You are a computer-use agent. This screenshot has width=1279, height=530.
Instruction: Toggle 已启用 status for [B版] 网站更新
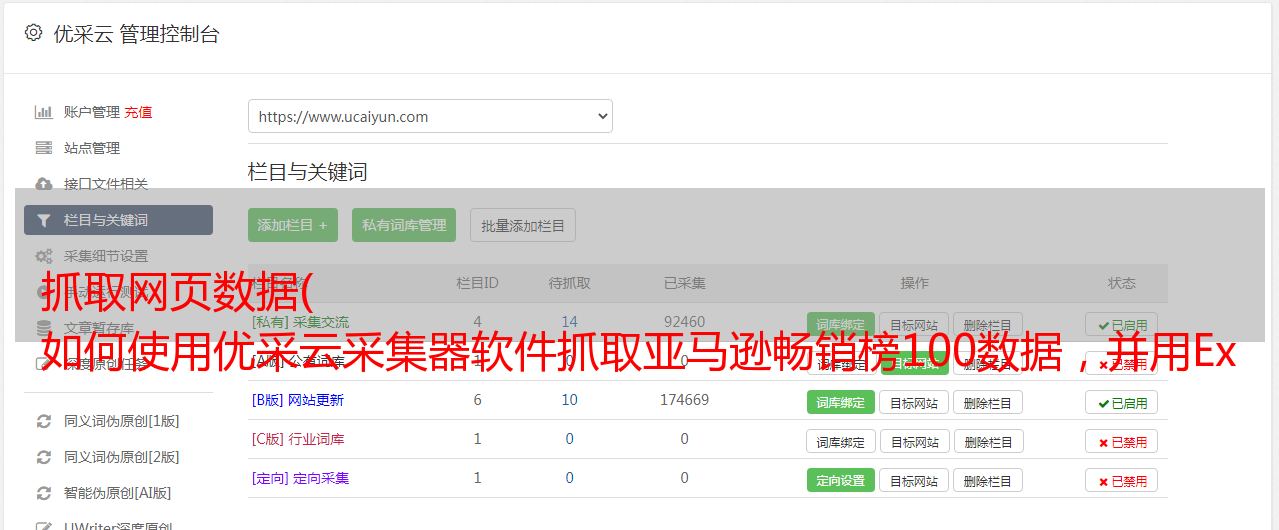[x=1122, y=402]
